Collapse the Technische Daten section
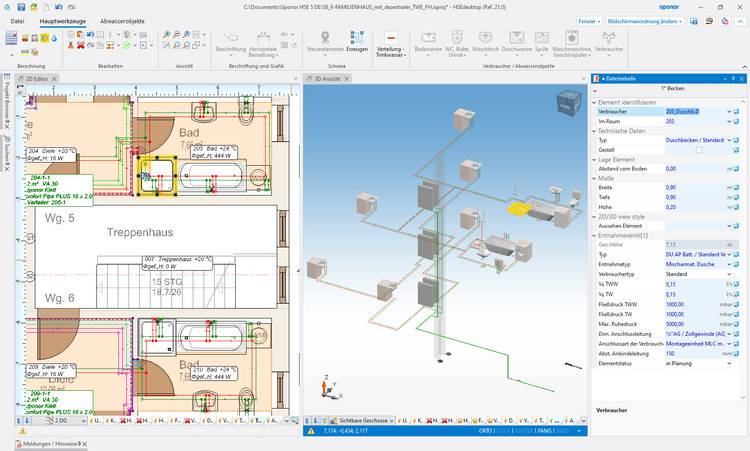This screenshot has height=451, width=750. (x=595, y=131)
